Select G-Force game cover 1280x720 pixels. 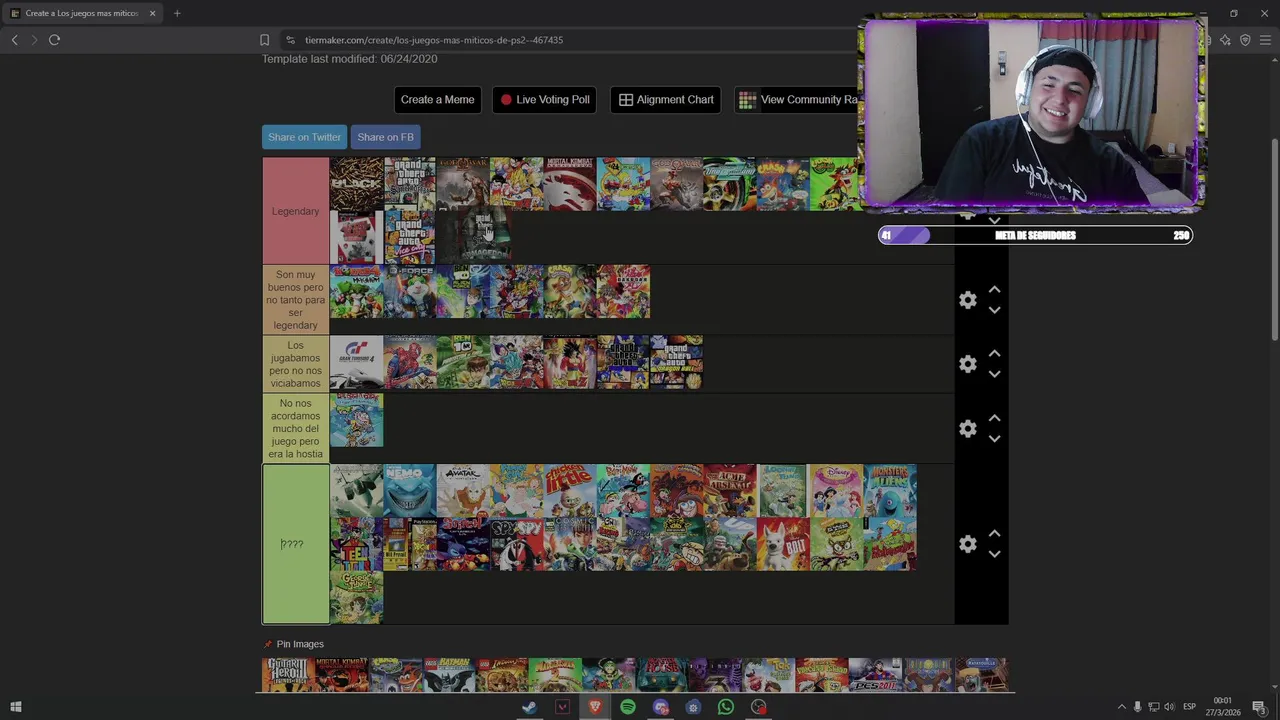(x=410, y=291)
